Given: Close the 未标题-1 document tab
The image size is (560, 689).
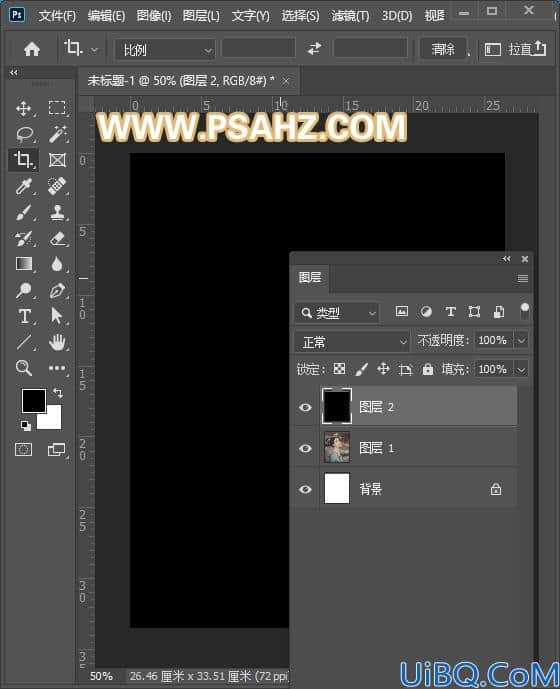Looking at the screenshot, I should click(x=286, y=81).
